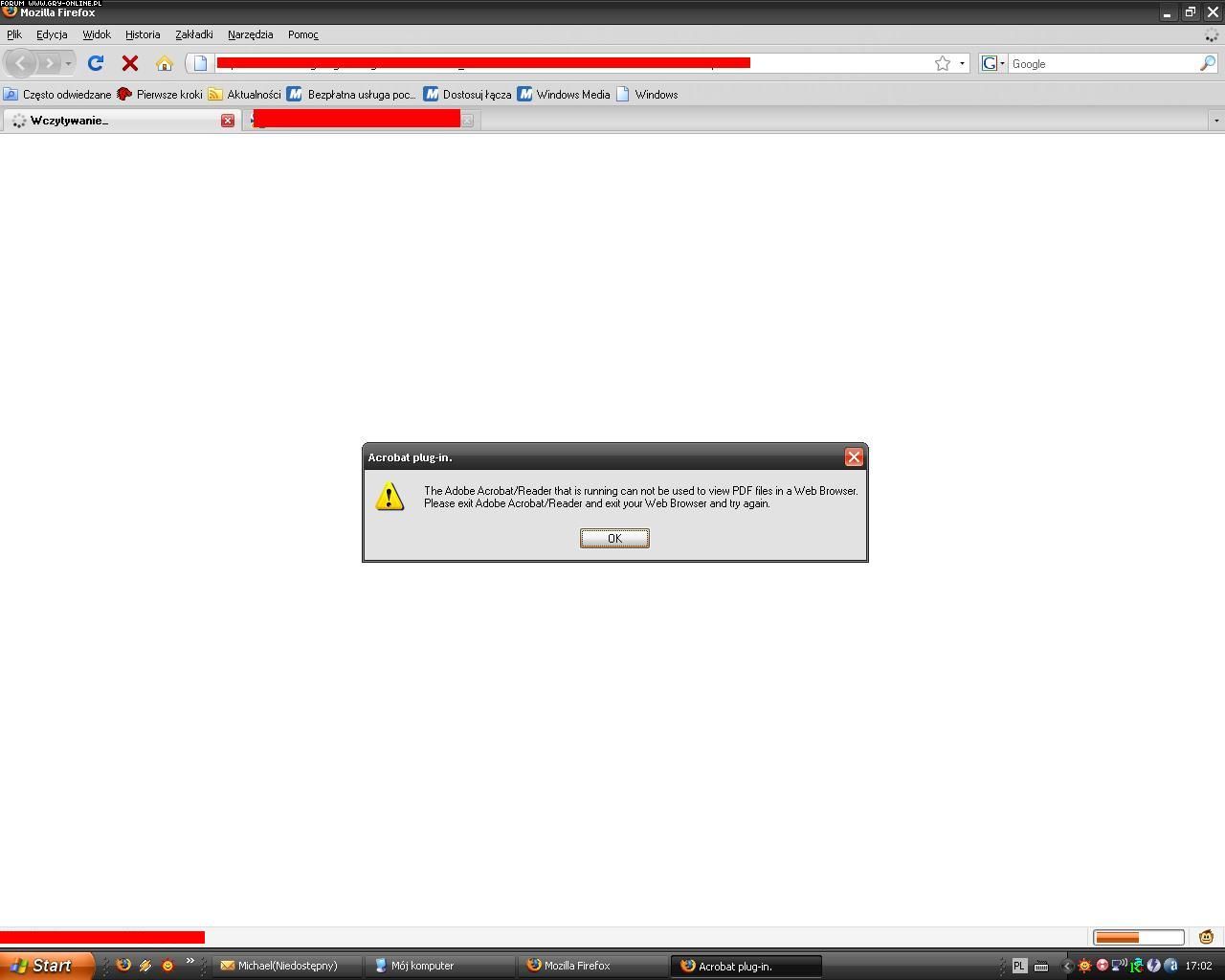Close the Acrobat plug-in dialog
Viewport: 1225px width, 980px height.
[855, 457]
